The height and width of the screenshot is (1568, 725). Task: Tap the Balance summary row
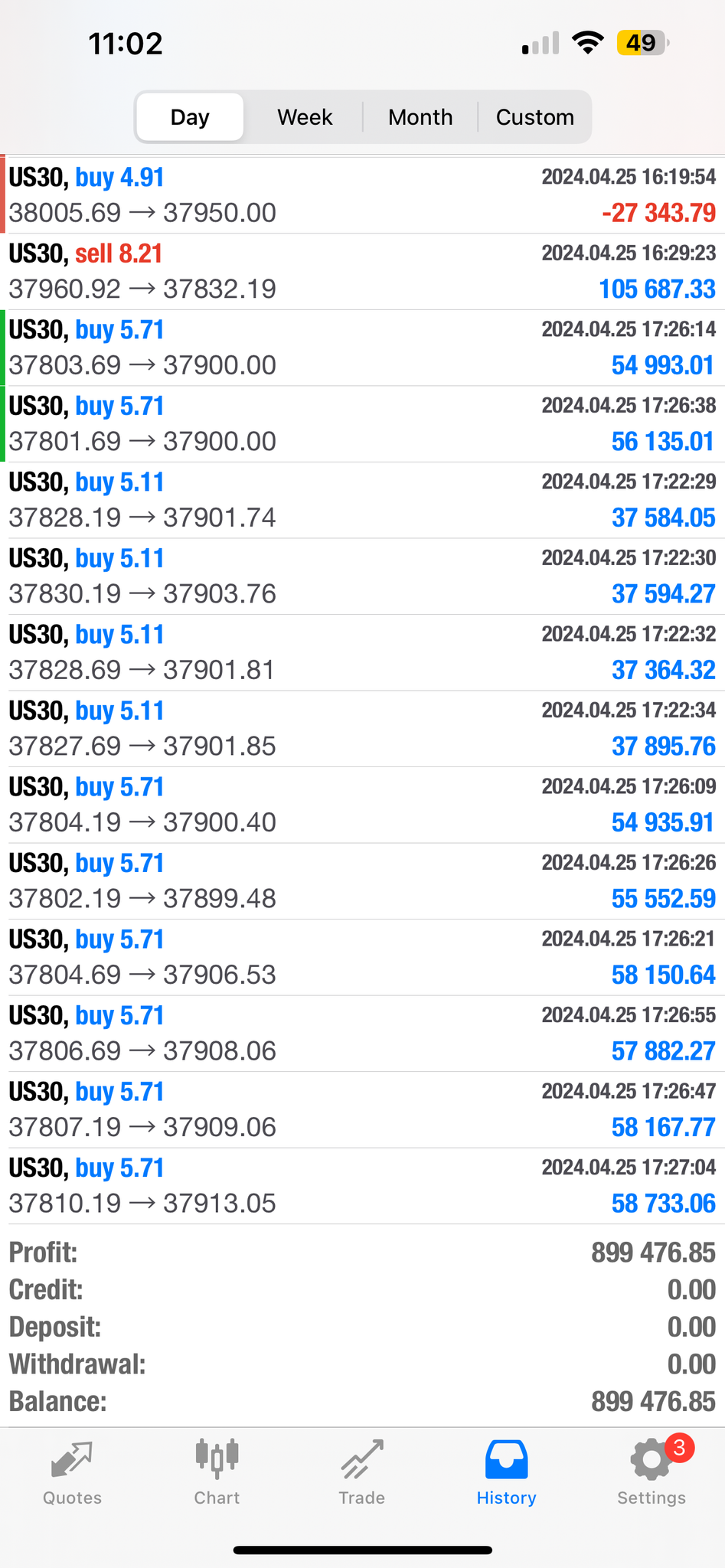[362, 1402]
